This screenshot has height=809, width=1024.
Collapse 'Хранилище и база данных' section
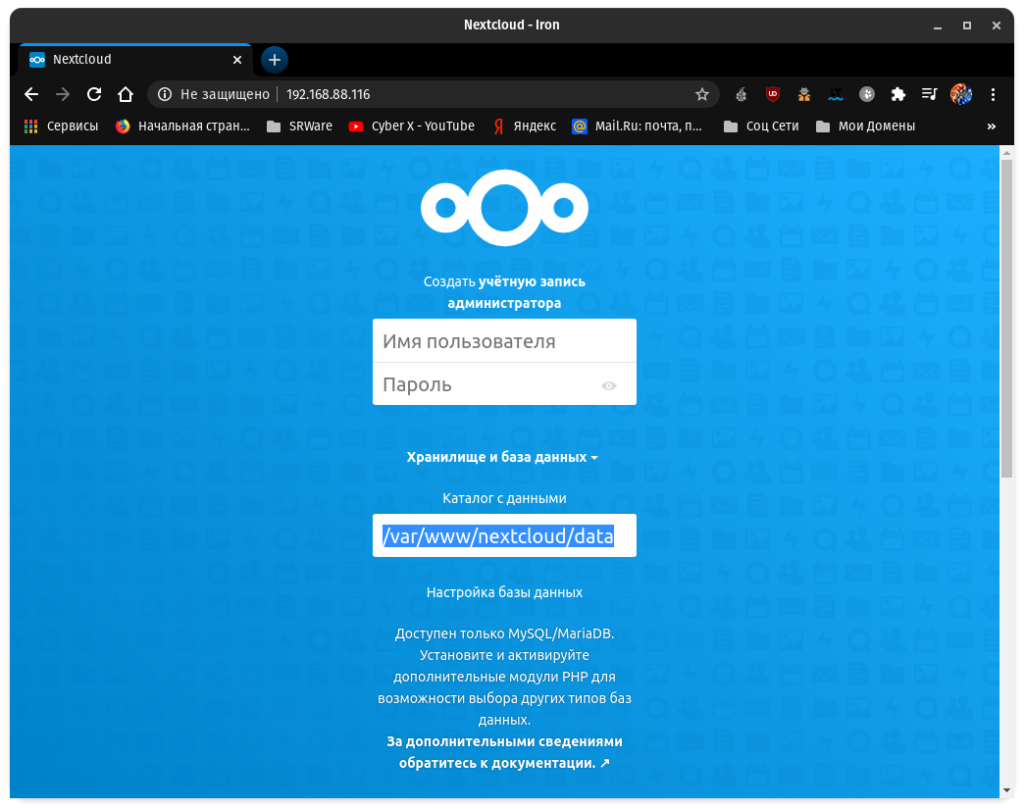[502, 457]
